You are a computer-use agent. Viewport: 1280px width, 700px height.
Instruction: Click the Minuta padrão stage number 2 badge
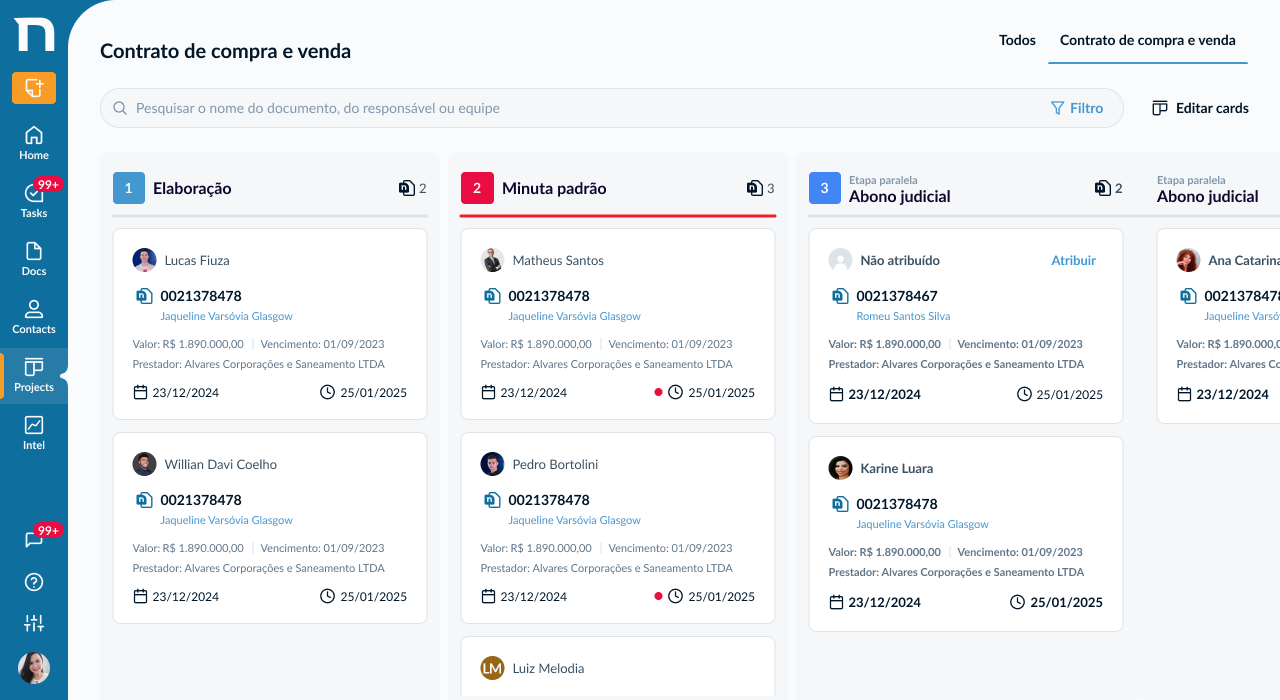point(477,188)
